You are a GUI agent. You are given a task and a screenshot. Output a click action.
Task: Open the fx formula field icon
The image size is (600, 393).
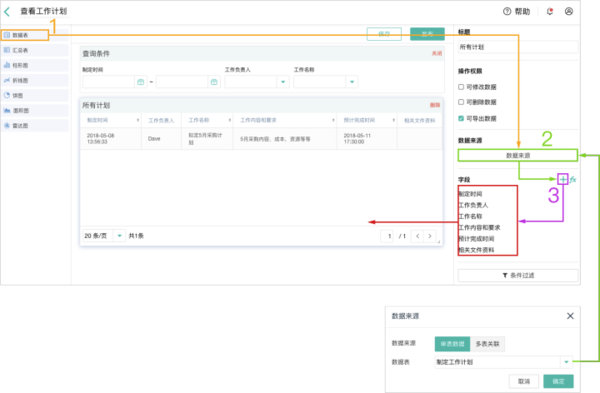(573, 179)
